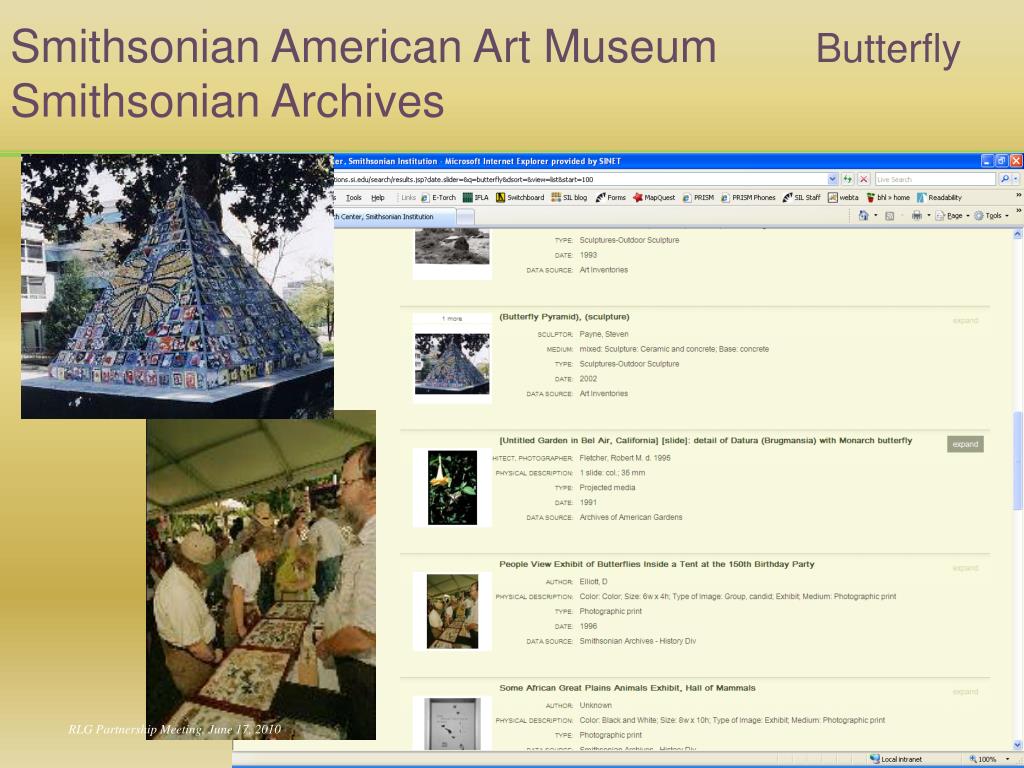Click the large Butterfly Pyramid photo on slide

tap(177, 286)
